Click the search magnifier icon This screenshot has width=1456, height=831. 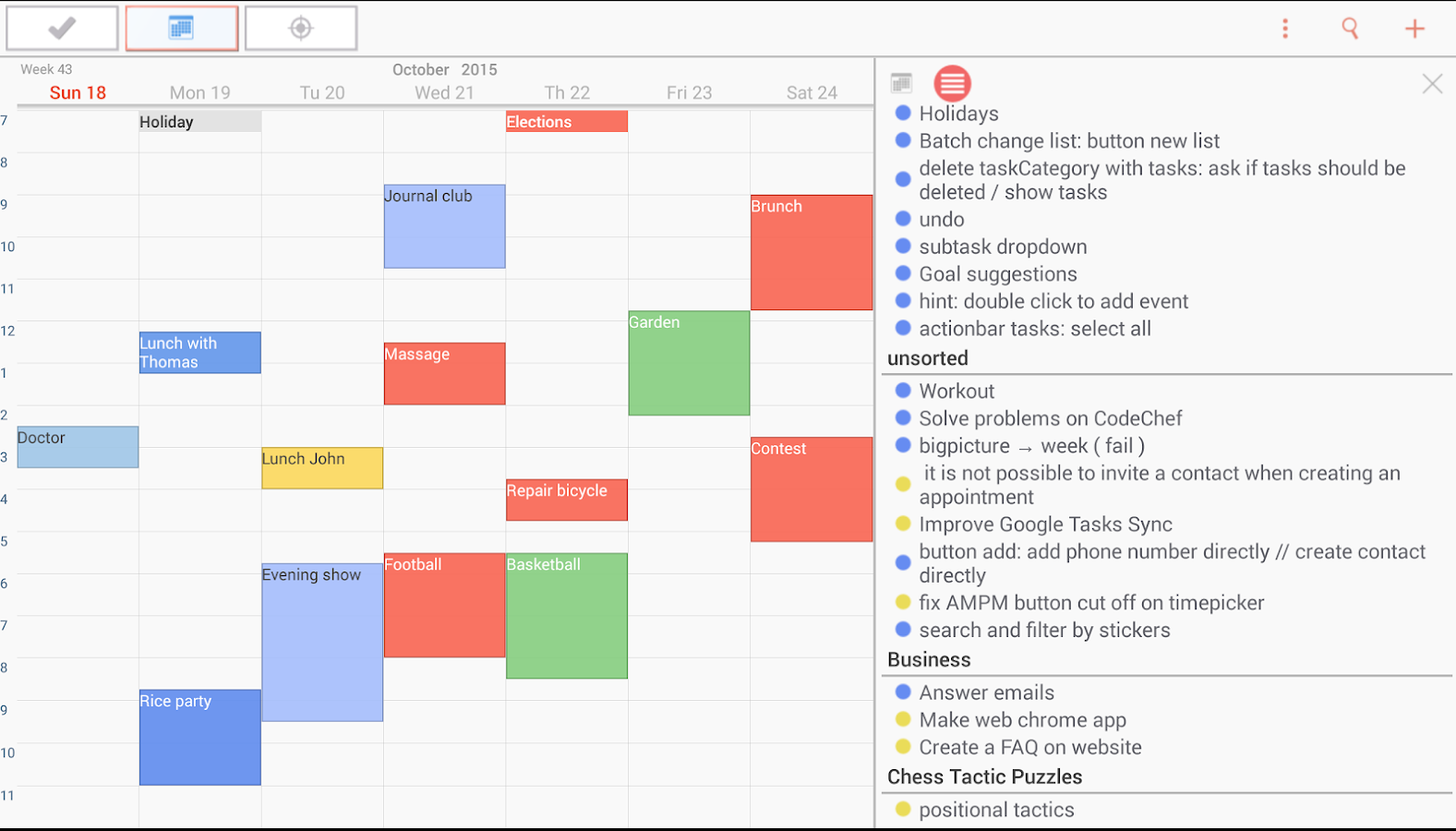[1350, 29]
